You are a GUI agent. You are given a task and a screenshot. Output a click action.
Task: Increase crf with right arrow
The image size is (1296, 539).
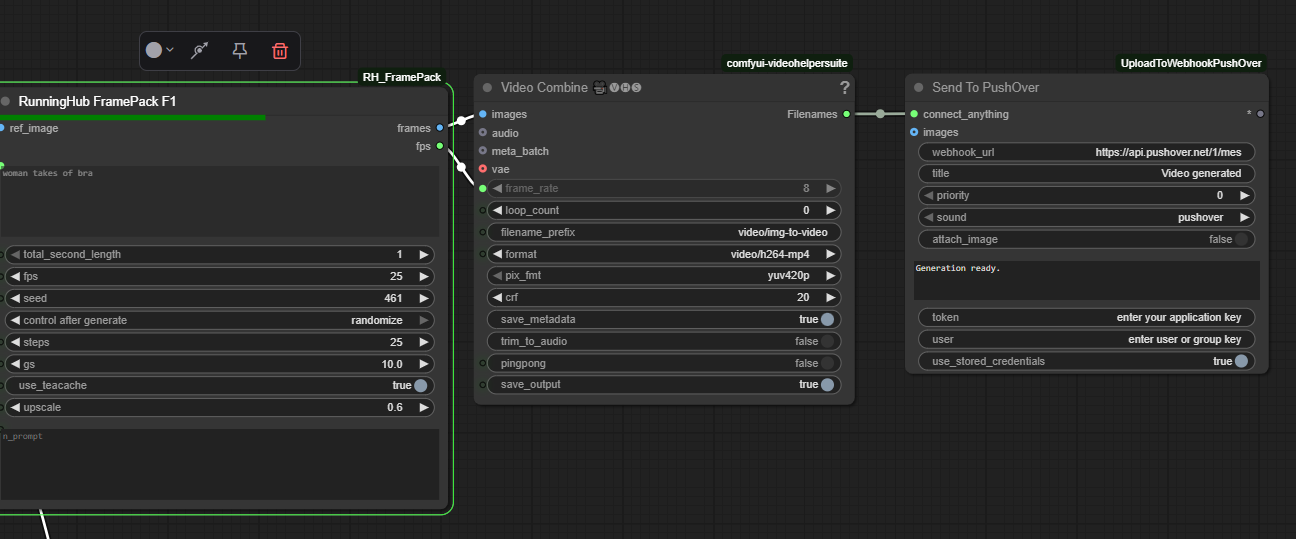pos(829,297)
